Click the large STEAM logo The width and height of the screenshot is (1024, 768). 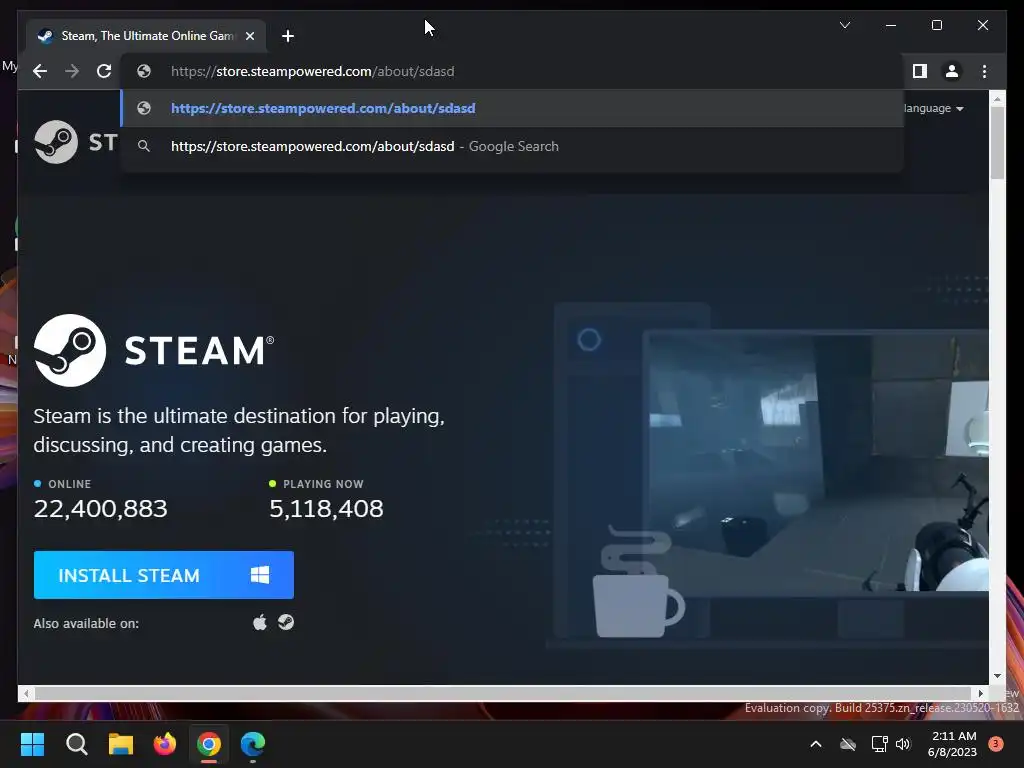154,351
